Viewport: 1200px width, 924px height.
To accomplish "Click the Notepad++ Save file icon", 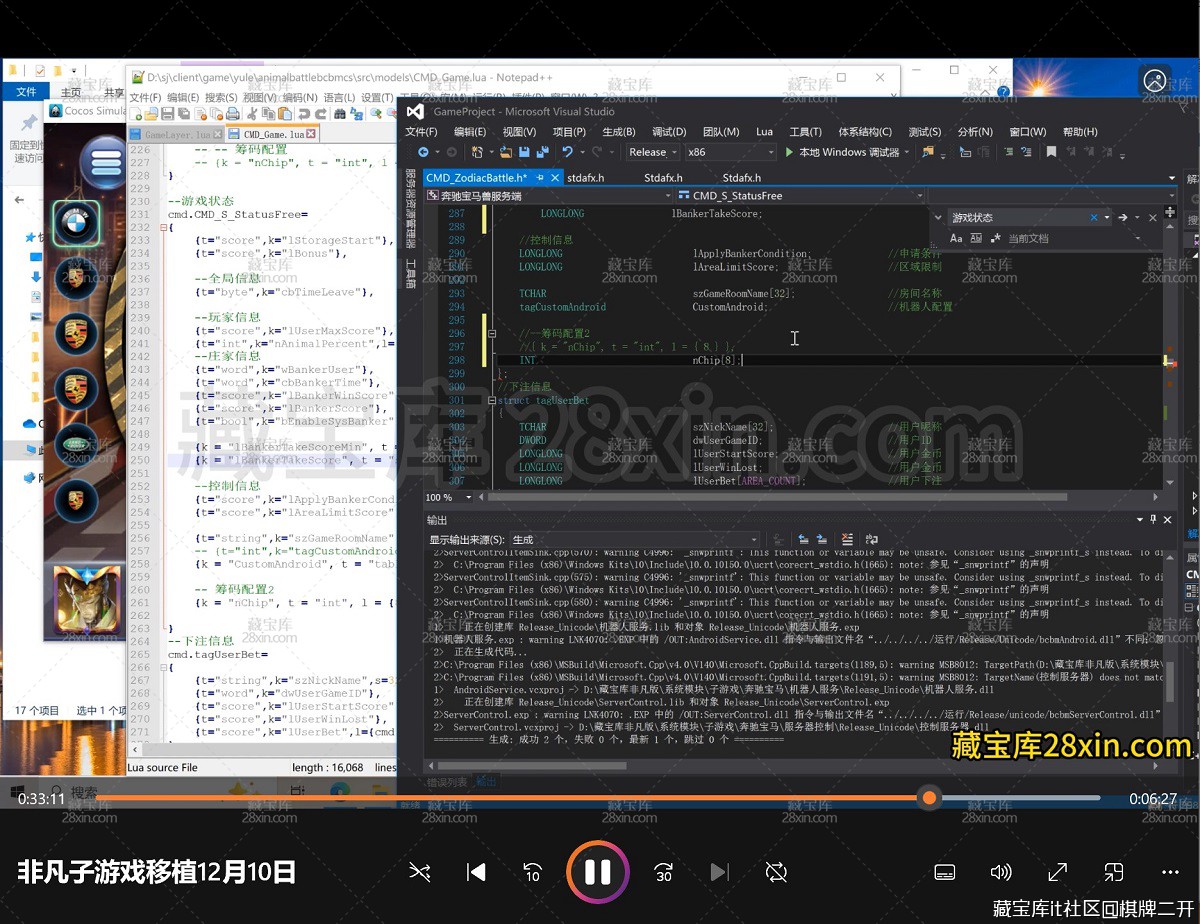I will click(x=168, y=114).
